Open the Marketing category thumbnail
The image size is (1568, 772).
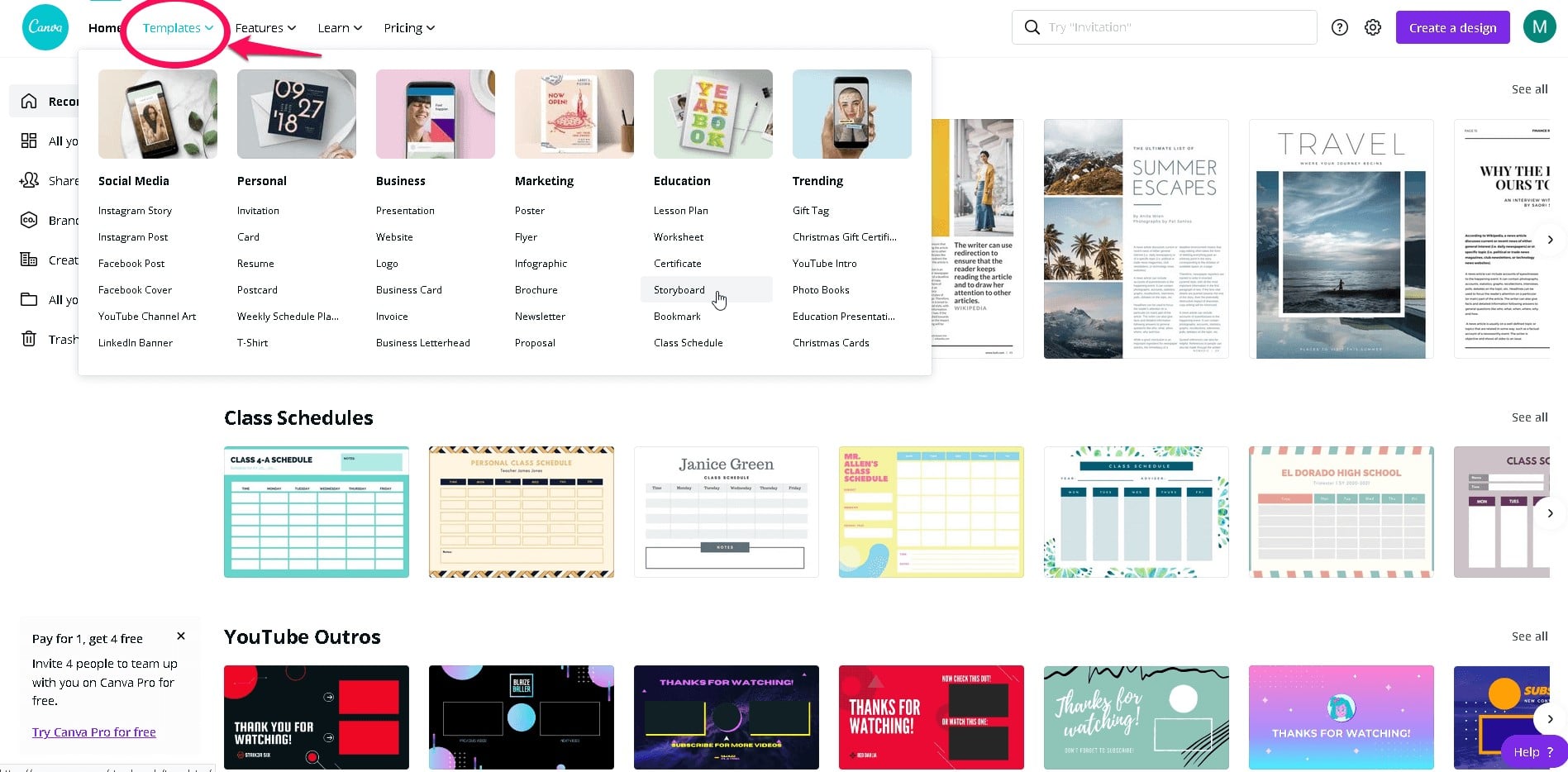[574, 114]
